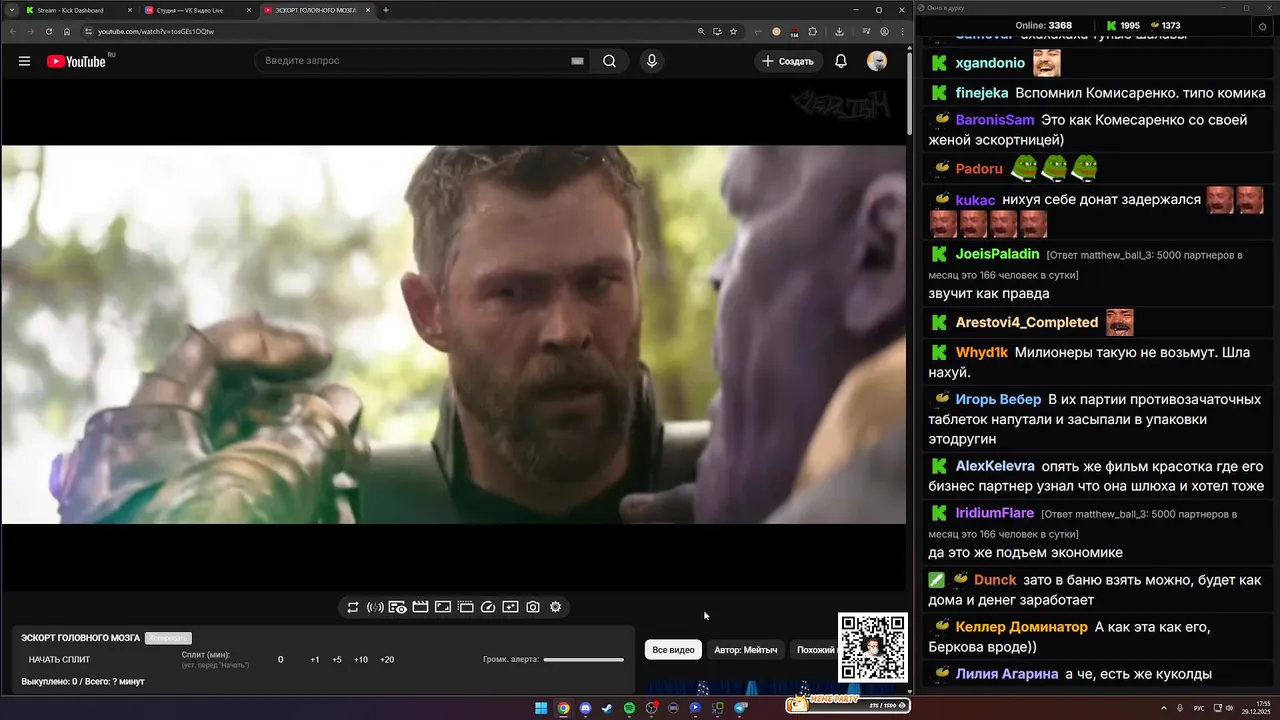Add +5 minutes to split
The width and height of the screenshot is (1280, 720).
(337, 660)
